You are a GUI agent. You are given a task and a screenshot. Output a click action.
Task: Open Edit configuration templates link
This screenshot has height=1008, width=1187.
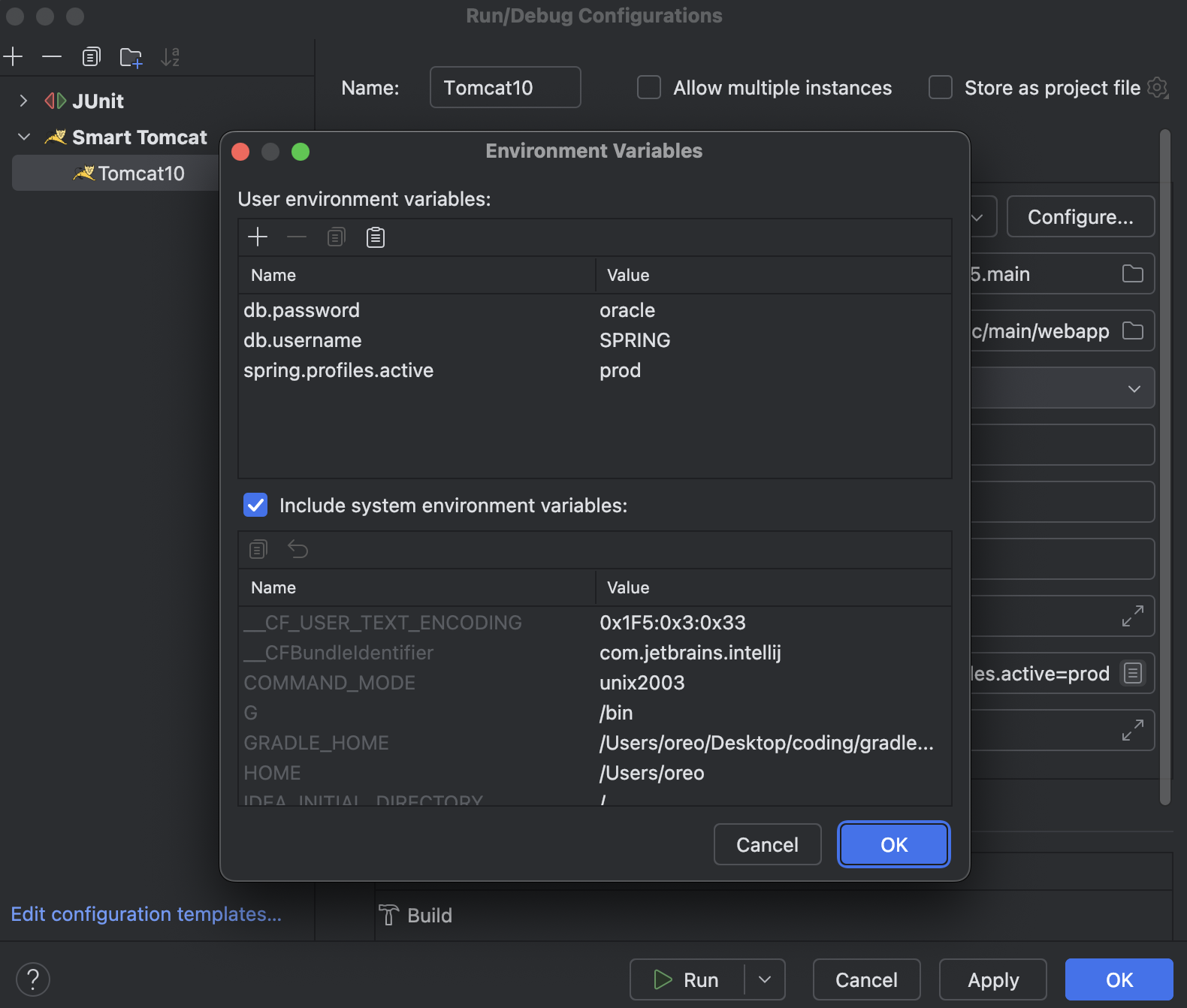pos(146,914)
